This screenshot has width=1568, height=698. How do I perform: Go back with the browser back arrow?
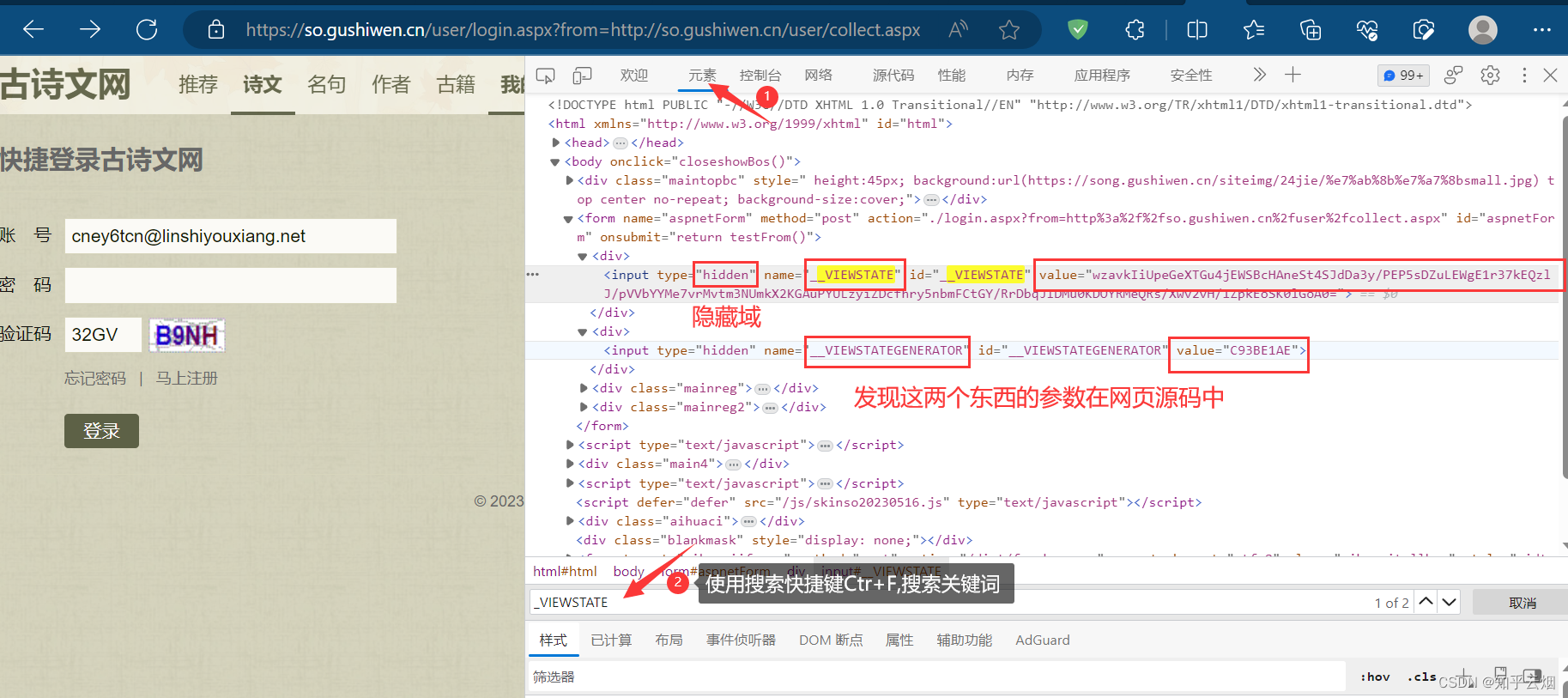point(33,30)
